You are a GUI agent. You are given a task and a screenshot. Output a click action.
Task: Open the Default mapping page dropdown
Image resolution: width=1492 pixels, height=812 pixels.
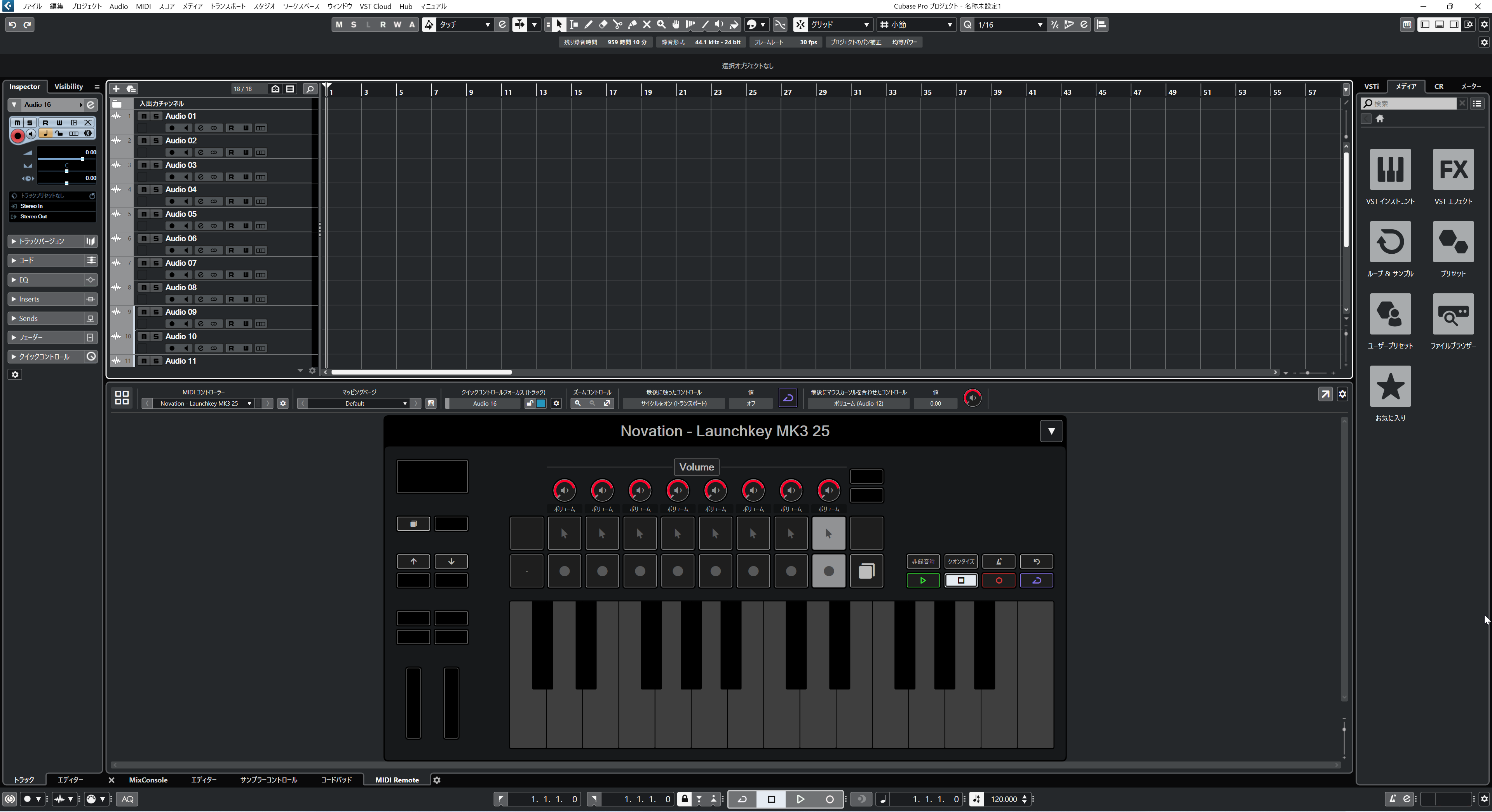(x=359, y=403)
